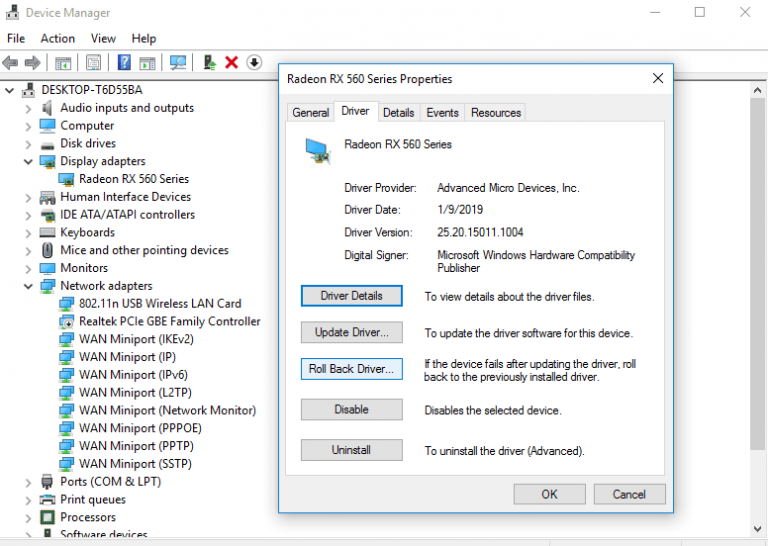This screenshot has height=546, width=768.
Task: Click the Cancel button
Action: (629, 494)
